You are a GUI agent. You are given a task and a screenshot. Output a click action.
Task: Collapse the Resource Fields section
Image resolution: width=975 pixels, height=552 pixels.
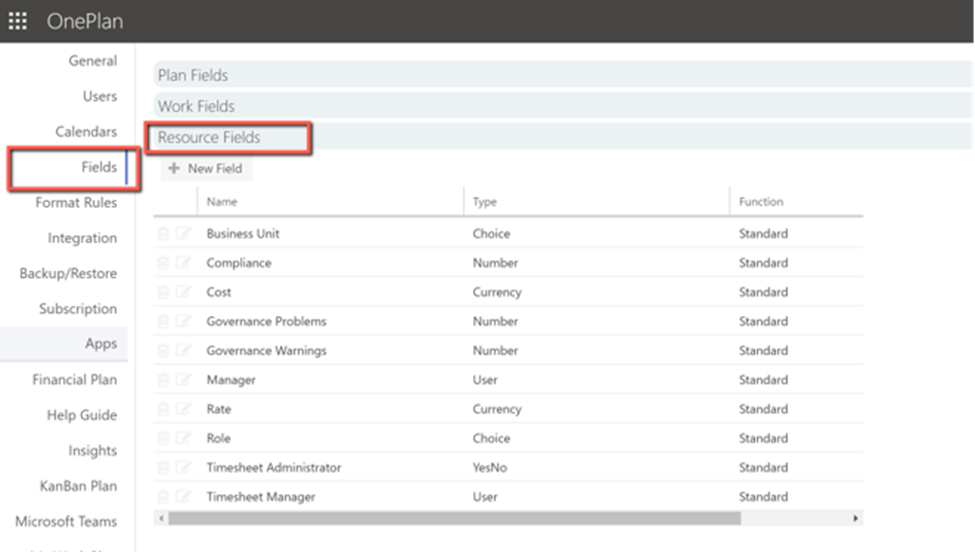pyautogui.click(x=562, y=137)
